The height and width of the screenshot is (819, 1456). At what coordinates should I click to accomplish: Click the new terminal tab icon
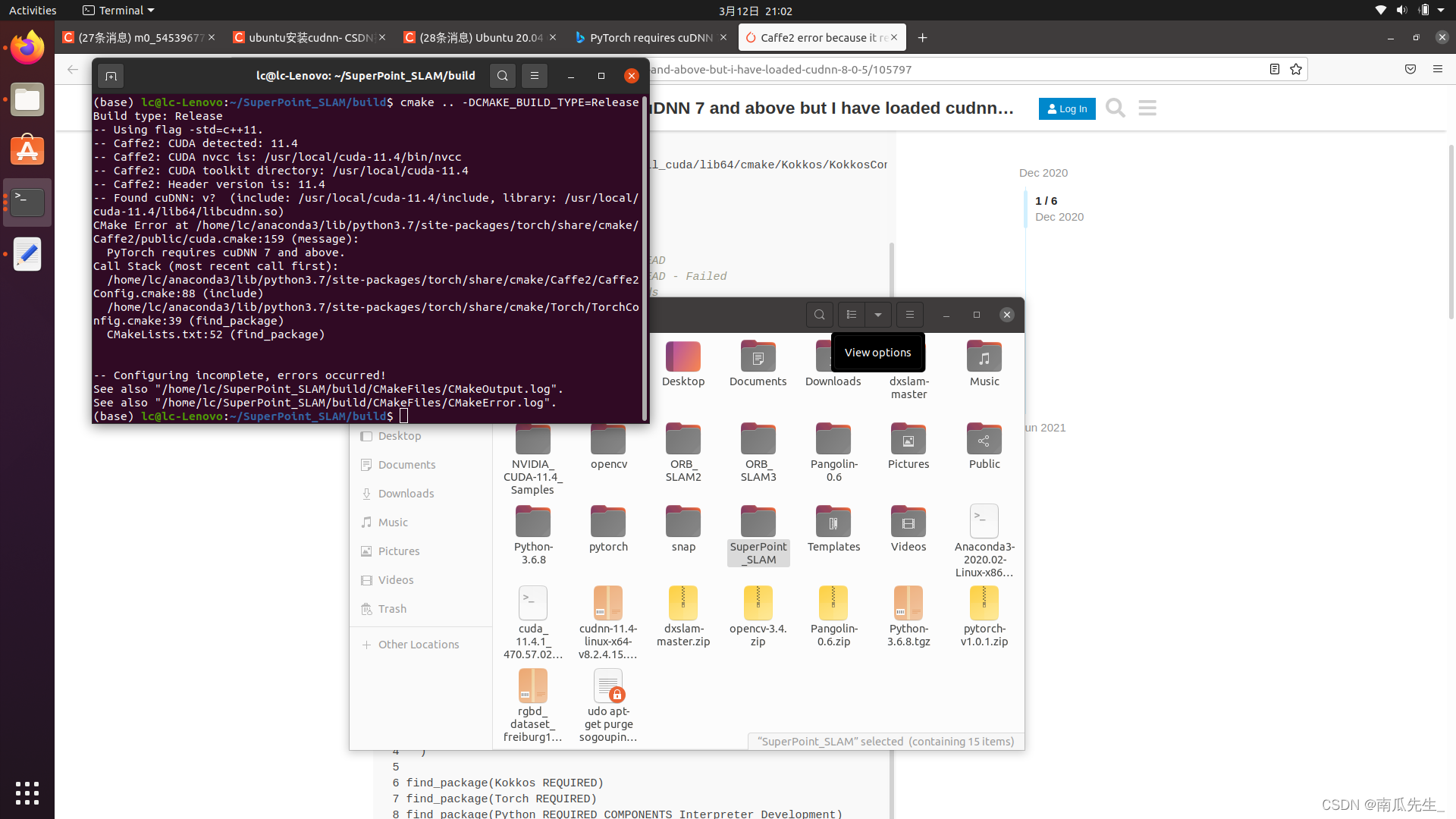[x=111, y=76]
